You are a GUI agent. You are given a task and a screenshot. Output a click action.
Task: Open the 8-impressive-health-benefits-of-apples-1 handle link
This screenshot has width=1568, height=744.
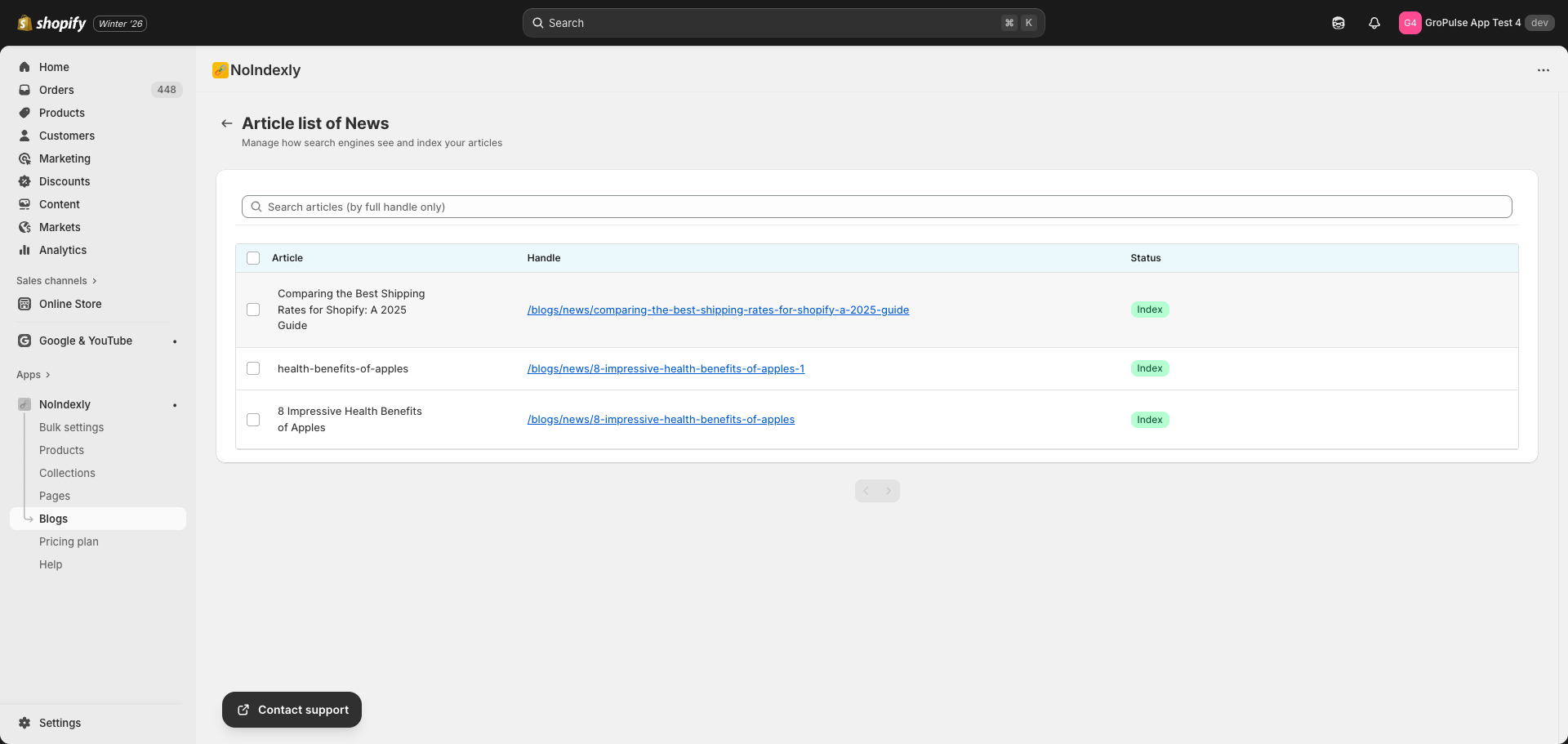666,368
